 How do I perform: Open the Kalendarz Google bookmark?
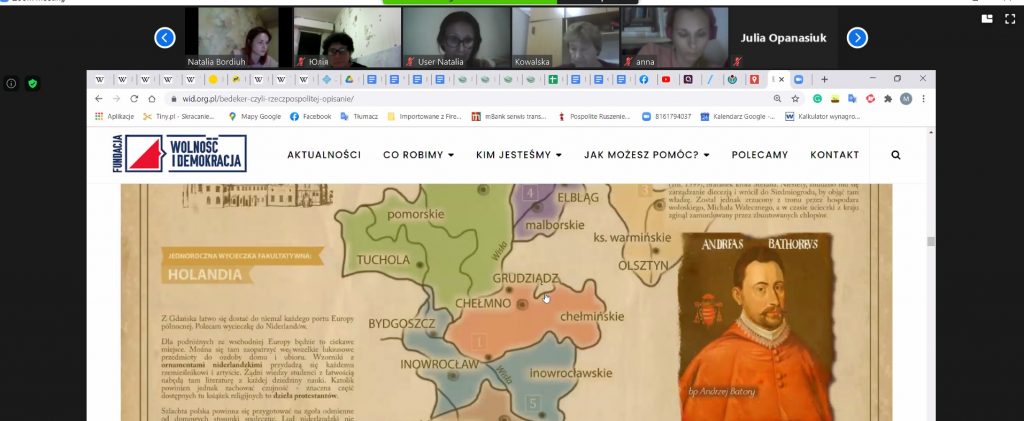coord(737,116)
